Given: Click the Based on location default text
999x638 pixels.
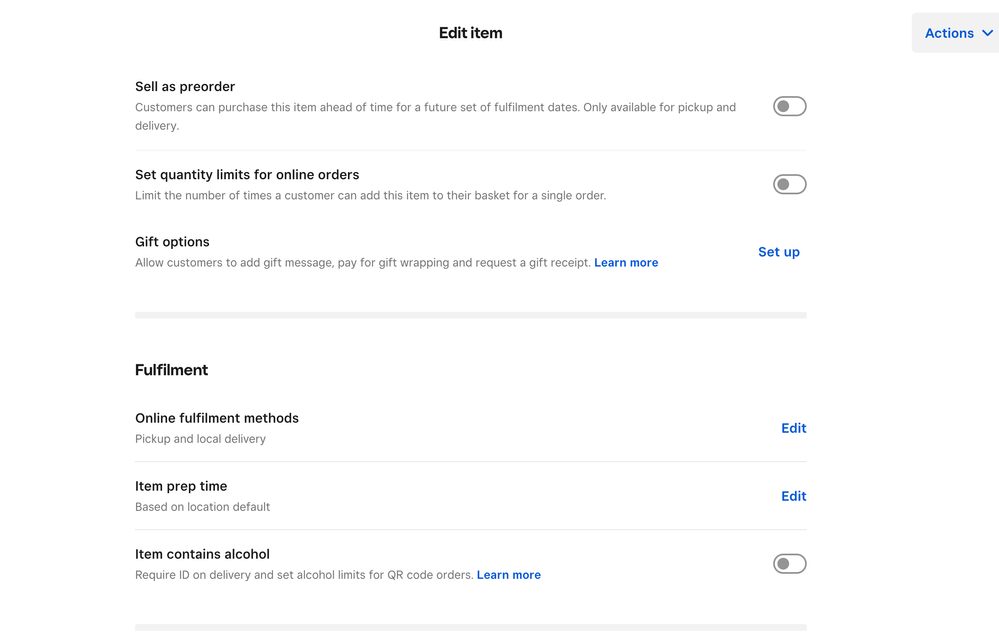Looking at the screenshot, I should click(x=202, y=507).
